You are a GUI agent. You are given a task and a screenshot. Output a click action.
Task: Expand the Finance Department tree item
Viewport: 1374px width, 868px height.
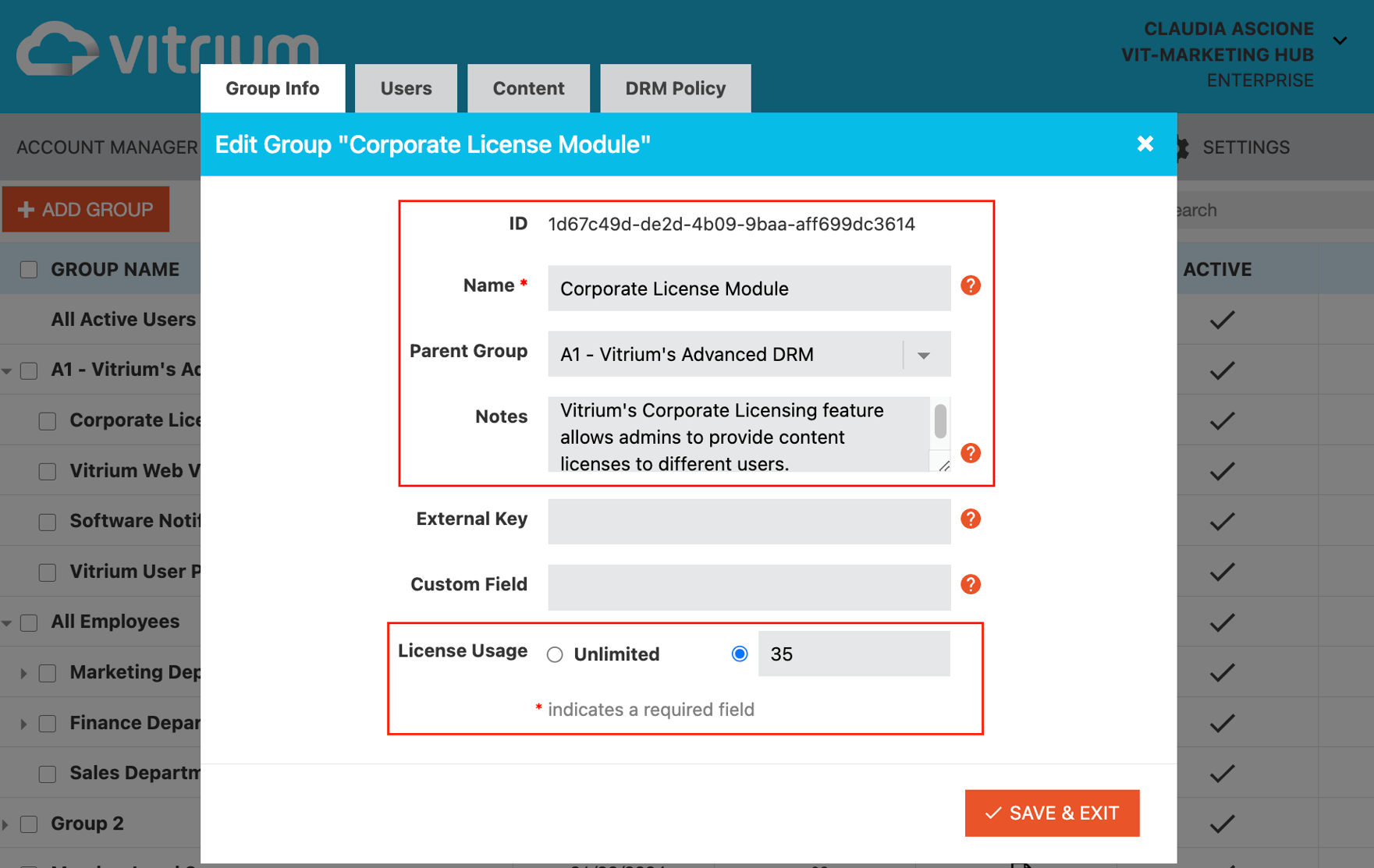tap(22, 723)
